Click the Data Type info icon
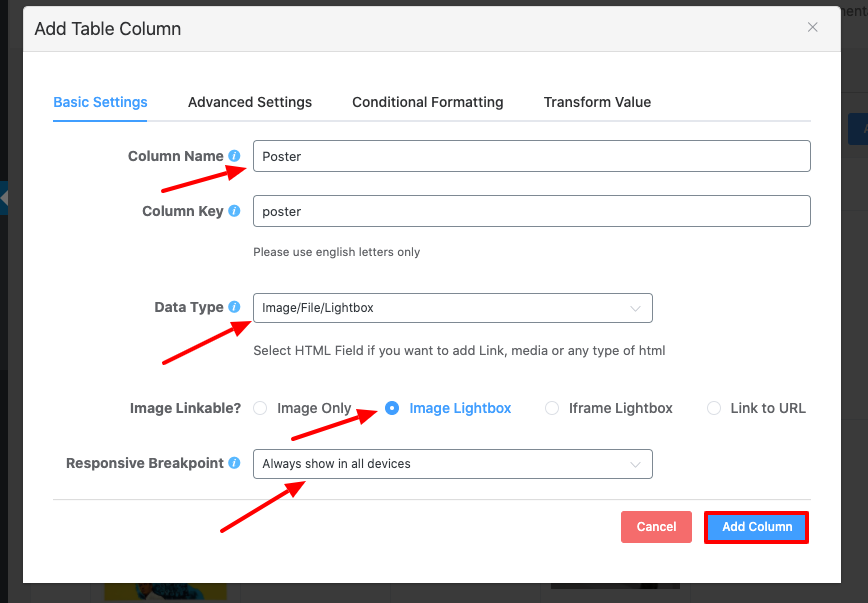Viewport: 868px width, 603px height. [234, 307]
